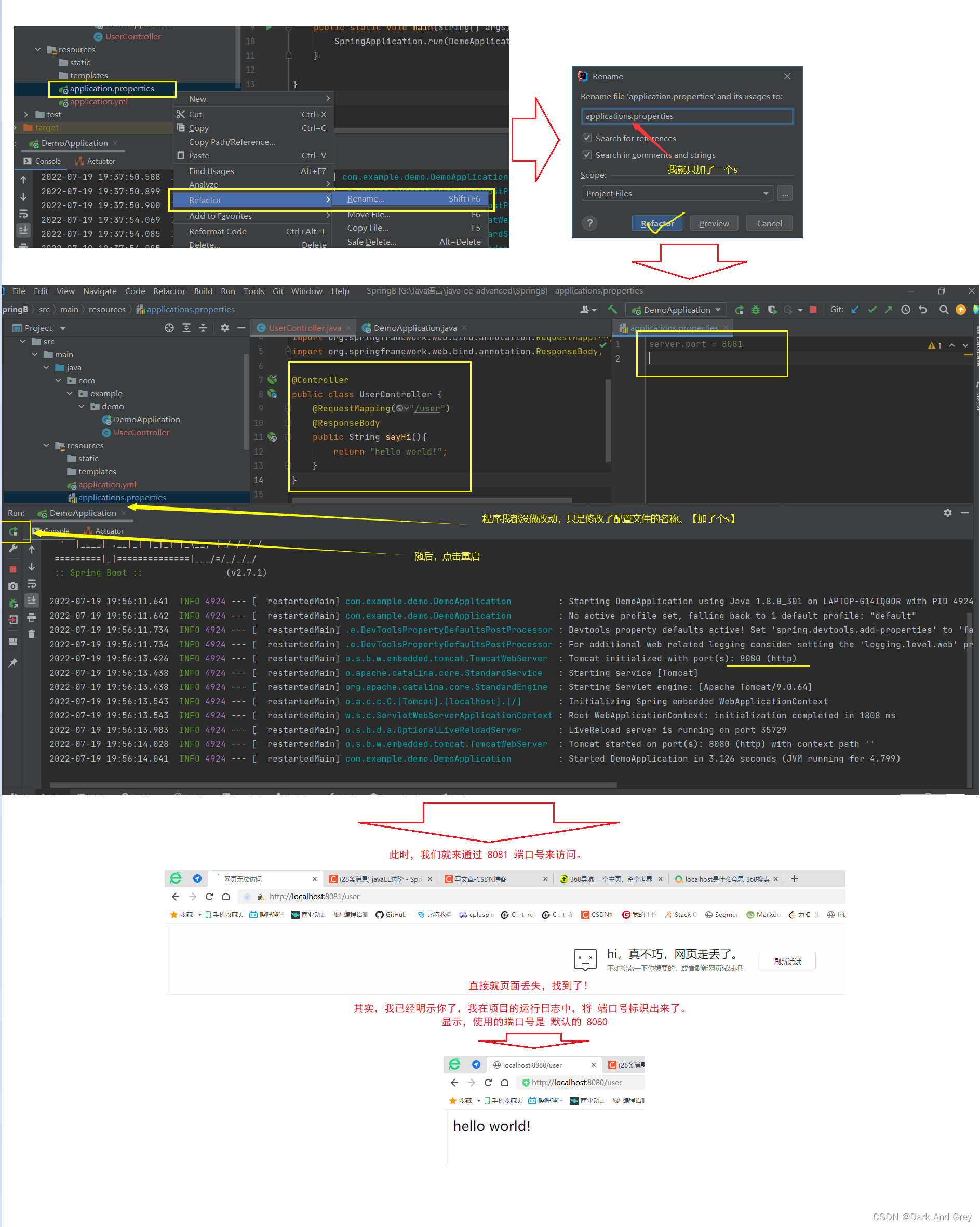Collapse the src folder in Project tree
The width and height of the screenshot is (980, 1227).
pyautogui.click(x=23, y=341)
